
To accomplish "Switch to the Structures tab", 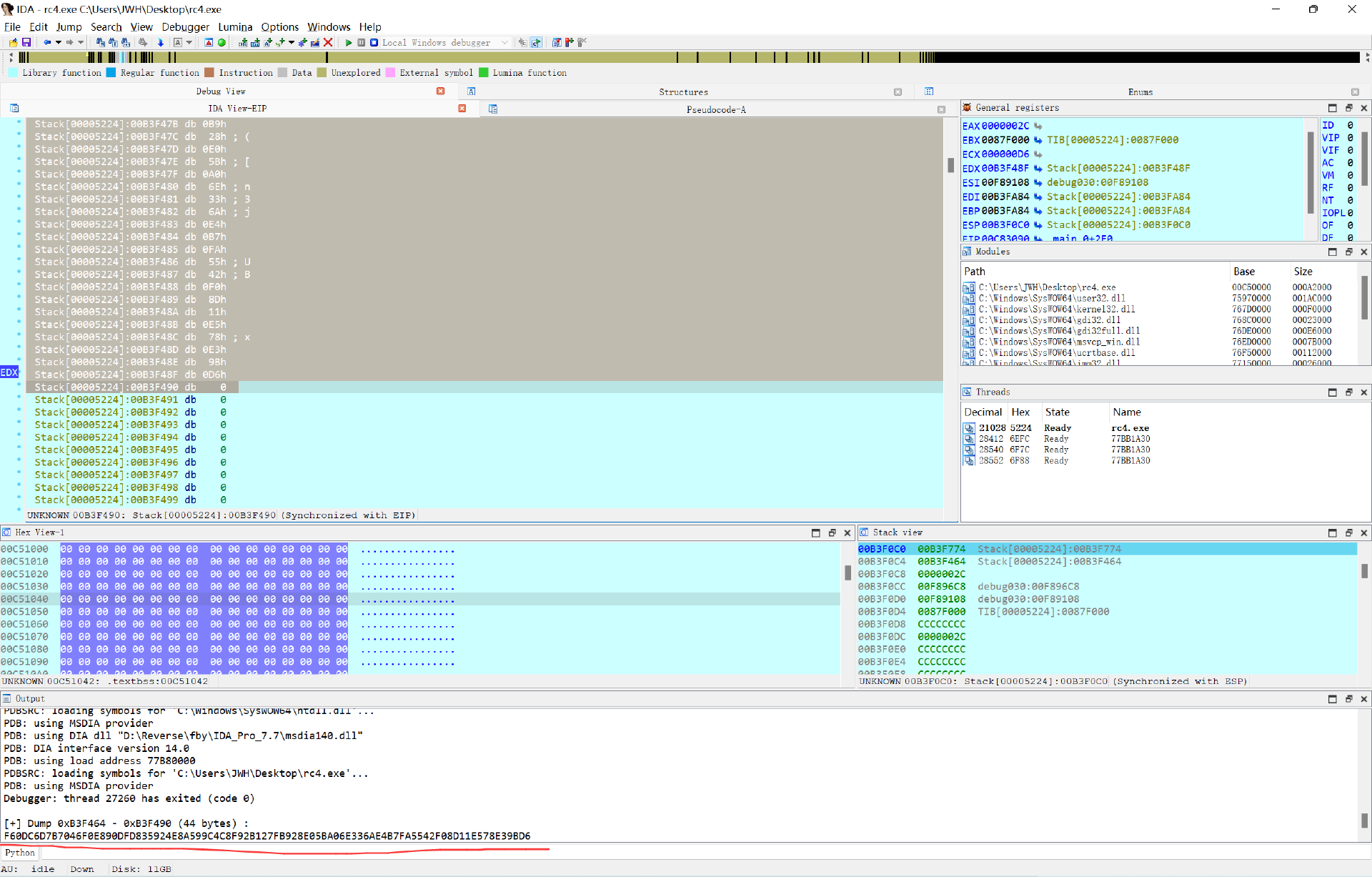I will [x=683, y=91].
